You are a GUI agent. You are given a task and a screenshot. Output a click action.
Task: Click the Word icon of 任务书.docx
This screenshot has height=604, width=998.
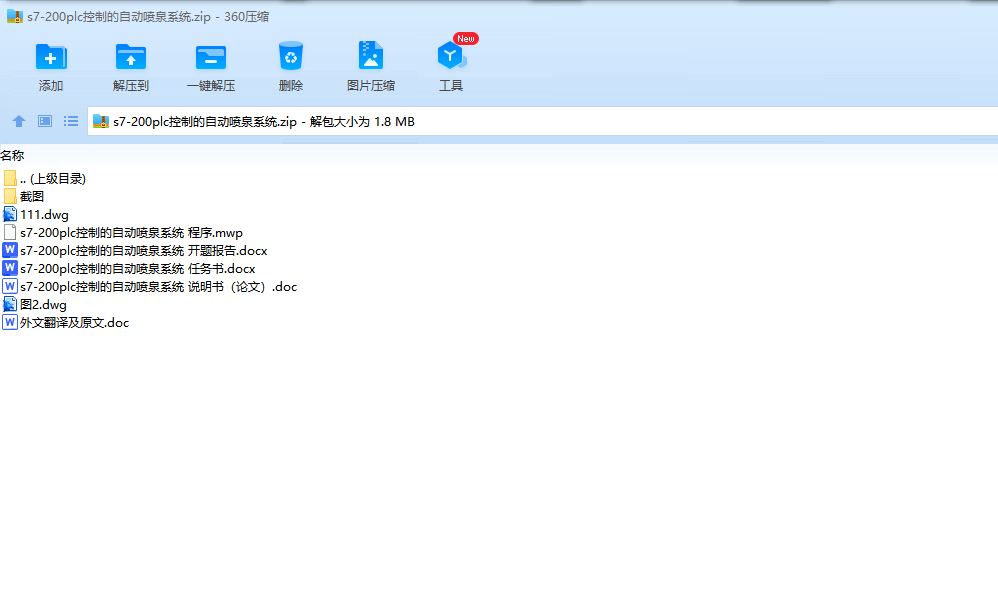click(x=10, y=268)
